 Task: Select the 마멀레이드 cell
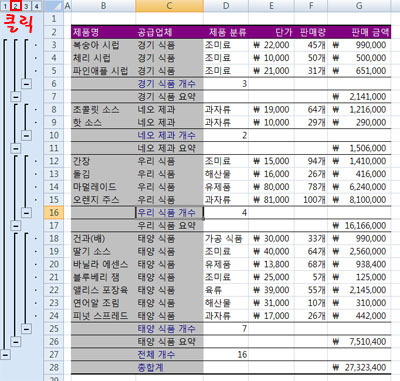(103, 187)
